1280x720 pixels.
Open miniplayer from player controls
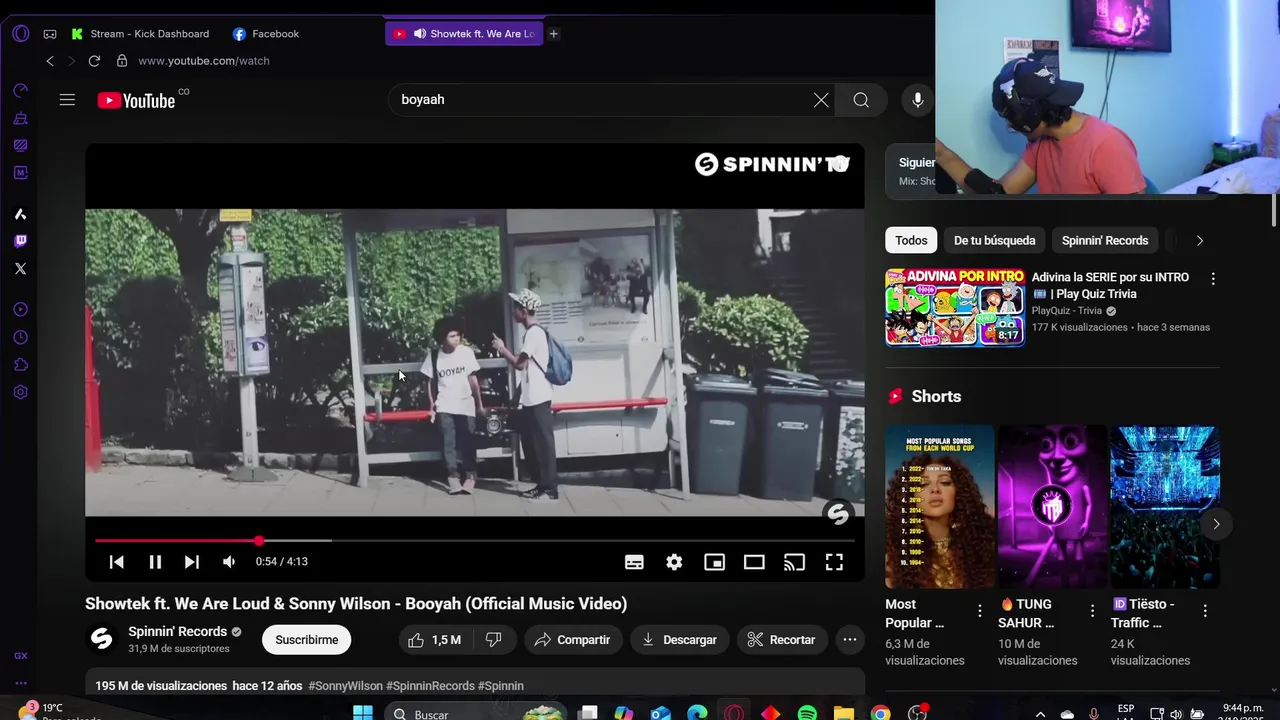(x=714, y=562)
